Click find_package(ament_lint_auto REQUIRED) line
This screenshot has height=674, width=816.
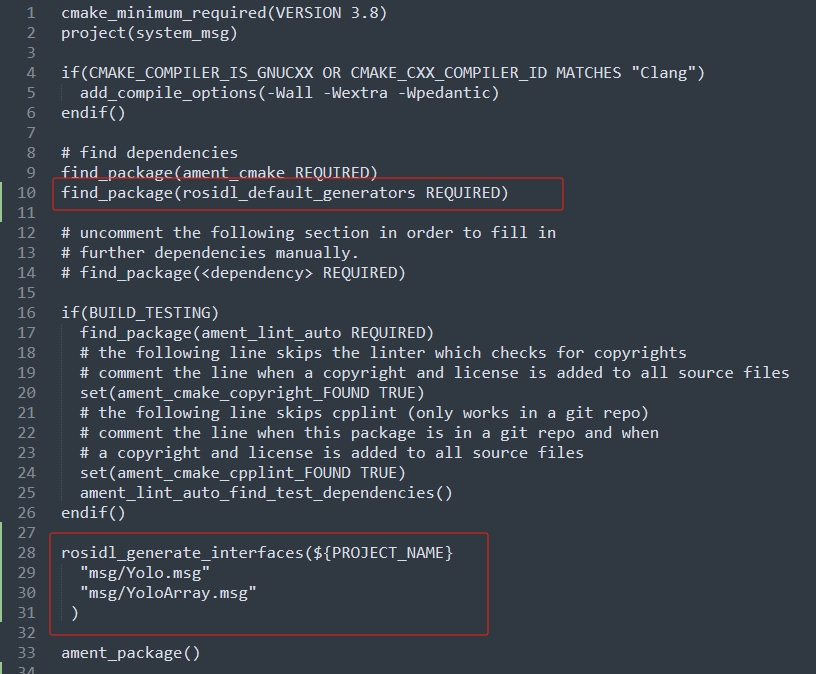point(257,333)
